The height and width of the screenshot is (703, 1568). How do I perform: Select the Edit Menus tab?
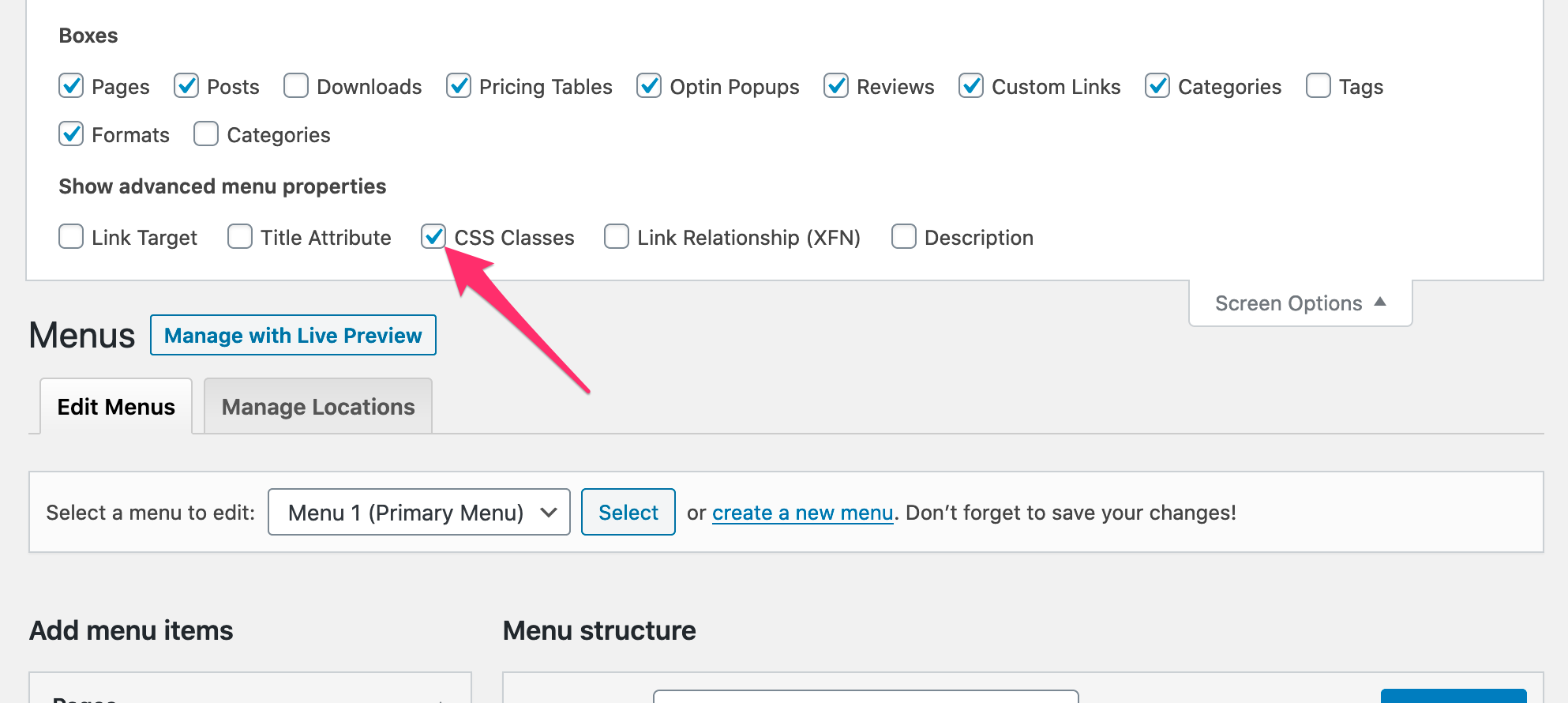point(115,406)
